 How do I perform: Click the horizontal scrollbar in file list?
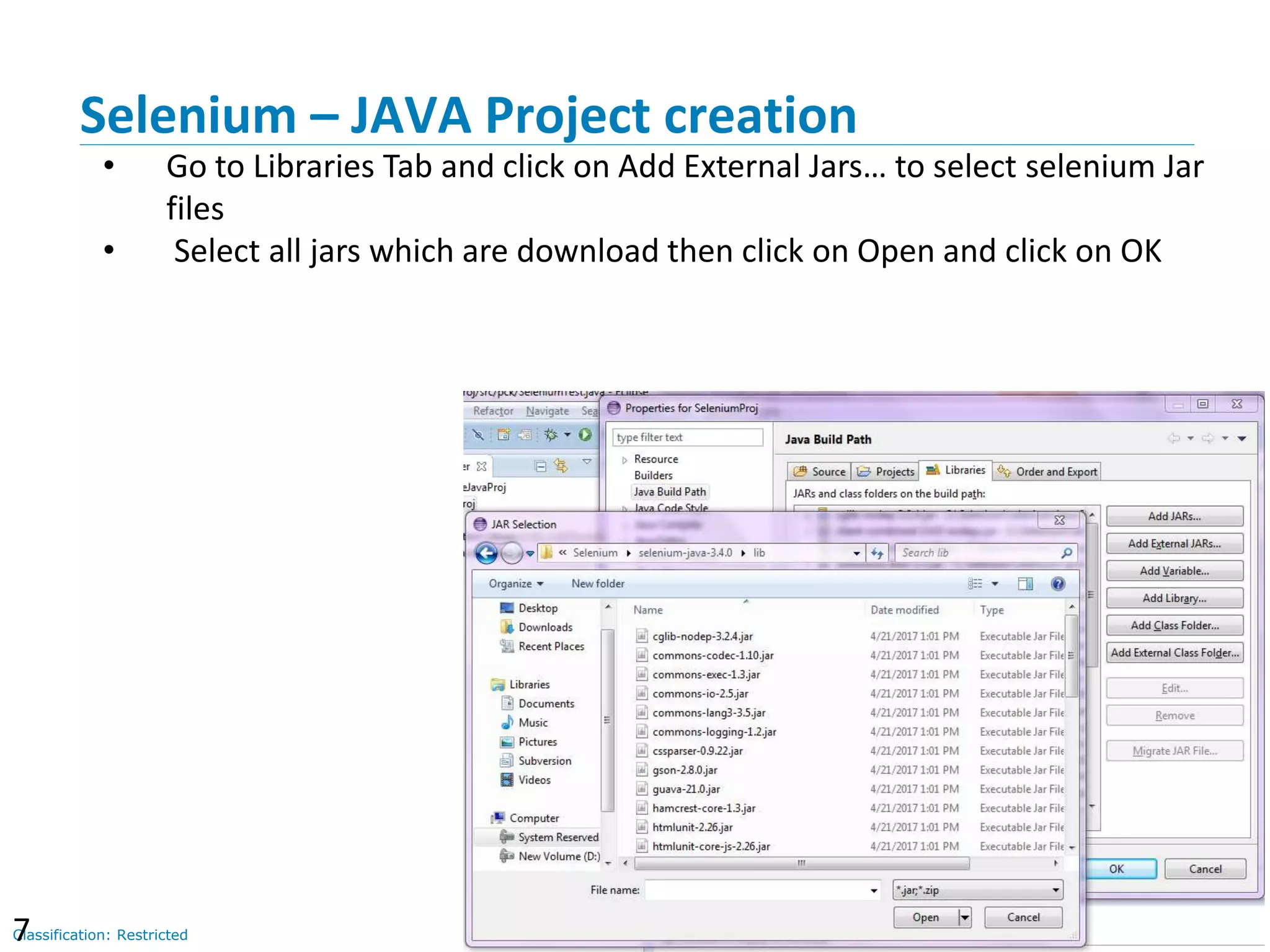[802, 863]
